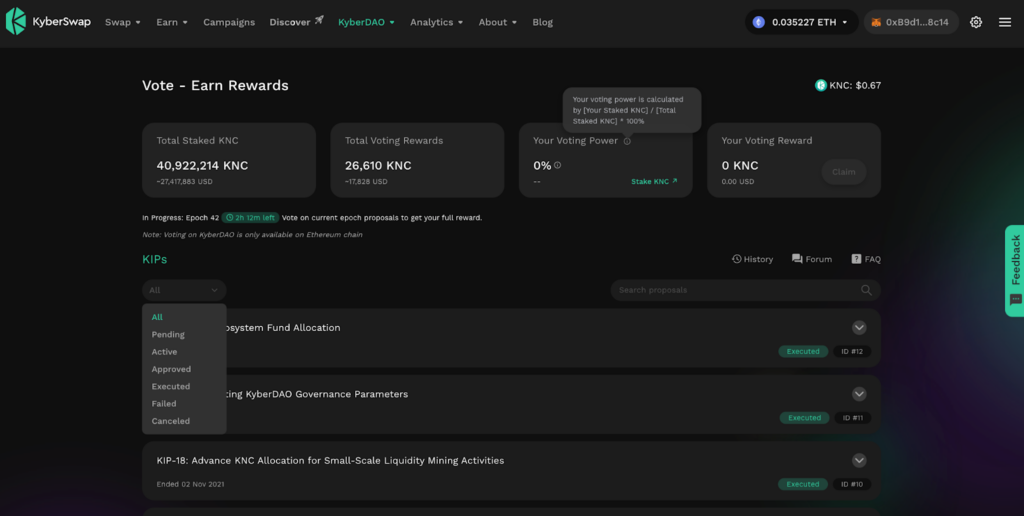Open the Discover page
This screenshot has width=1024, height=516.
[x=296, y=22]
